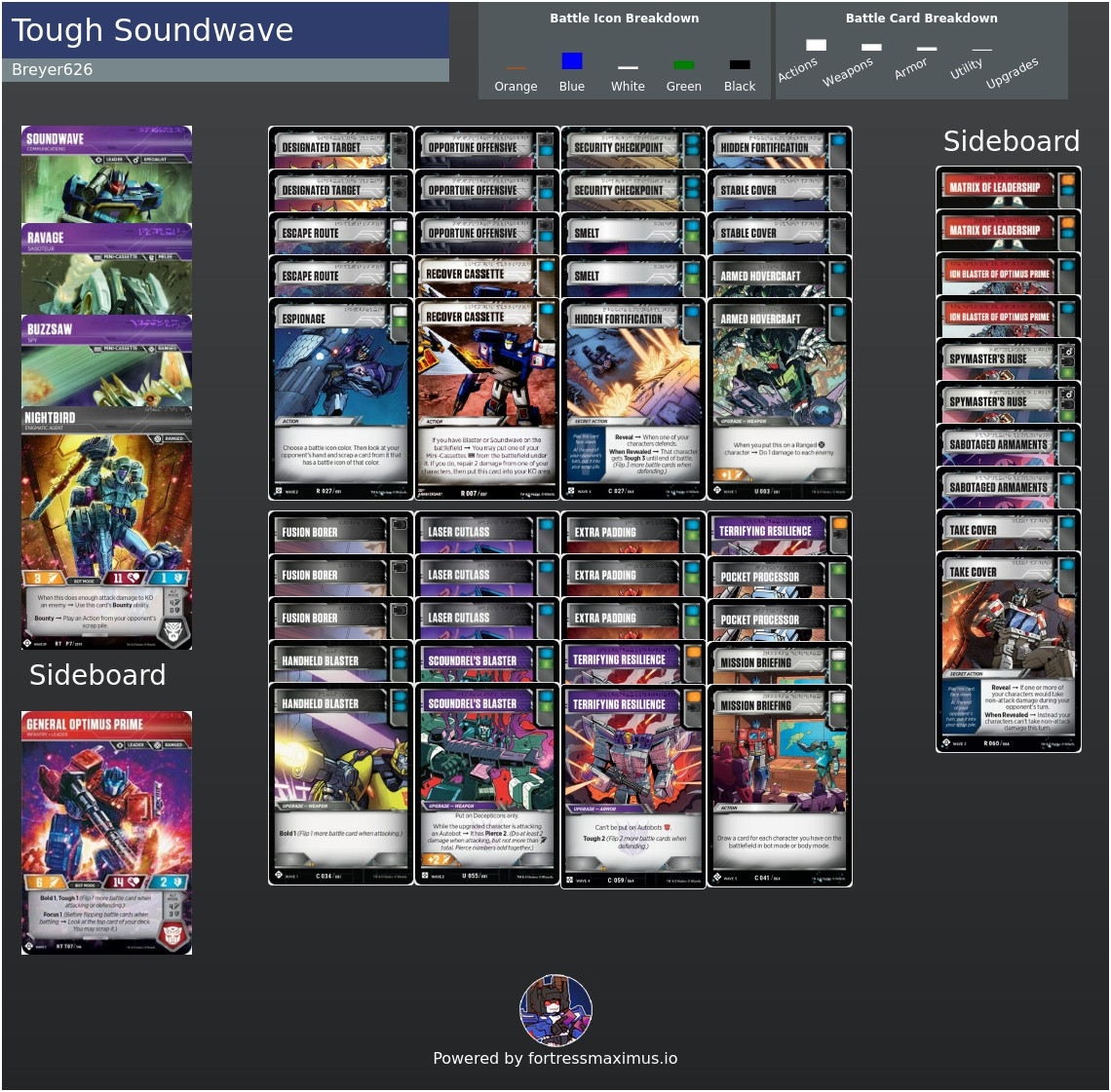1111x1092 pixels.
Task: Select the full-art Armed Hovercraft card artwork
Action: tap(780, 373)
